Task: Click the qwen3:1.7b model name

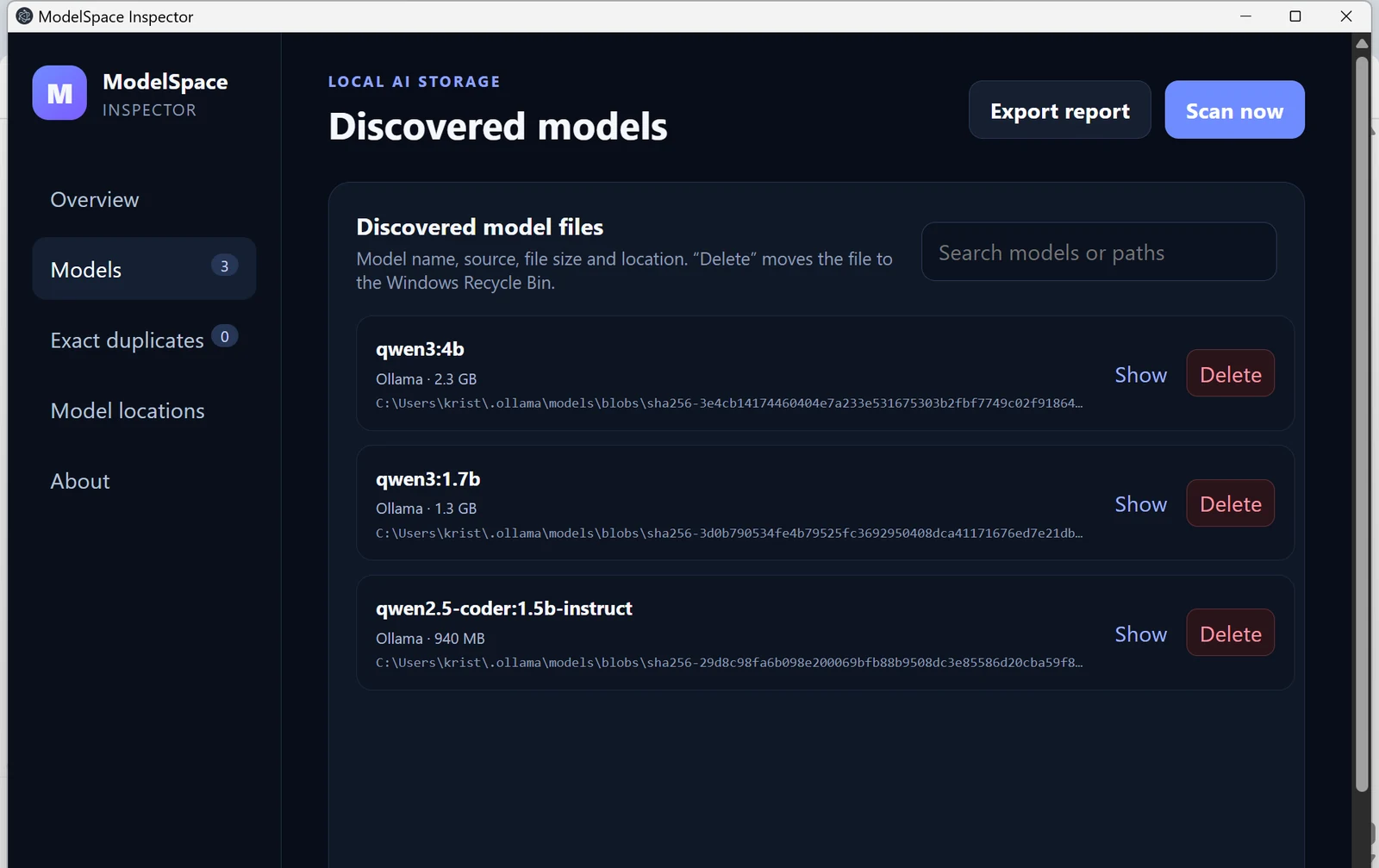Action: [427, 479]
